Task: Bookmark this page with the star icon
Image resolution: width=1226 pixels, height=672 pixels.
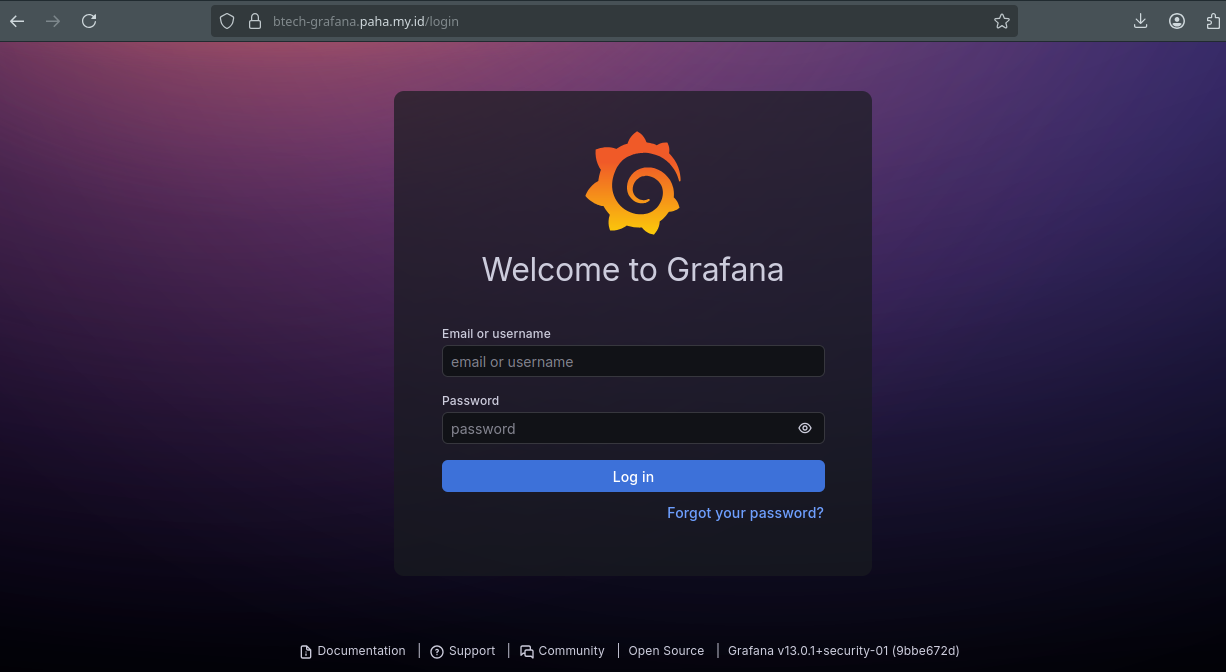Action: tap(1002, 21)
